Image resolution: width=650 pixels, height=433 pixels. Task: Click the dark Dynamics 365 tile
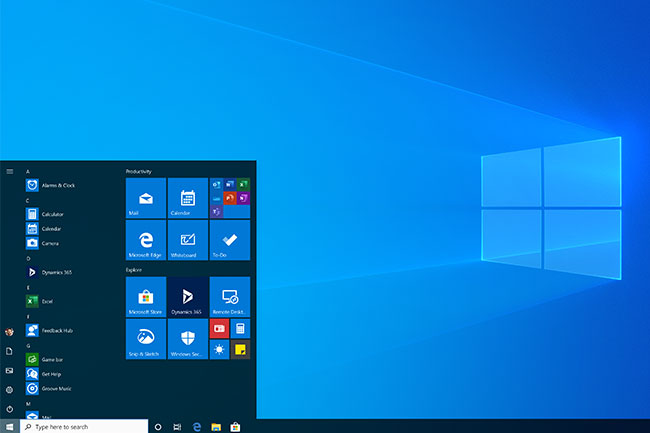tap(188, 297)
